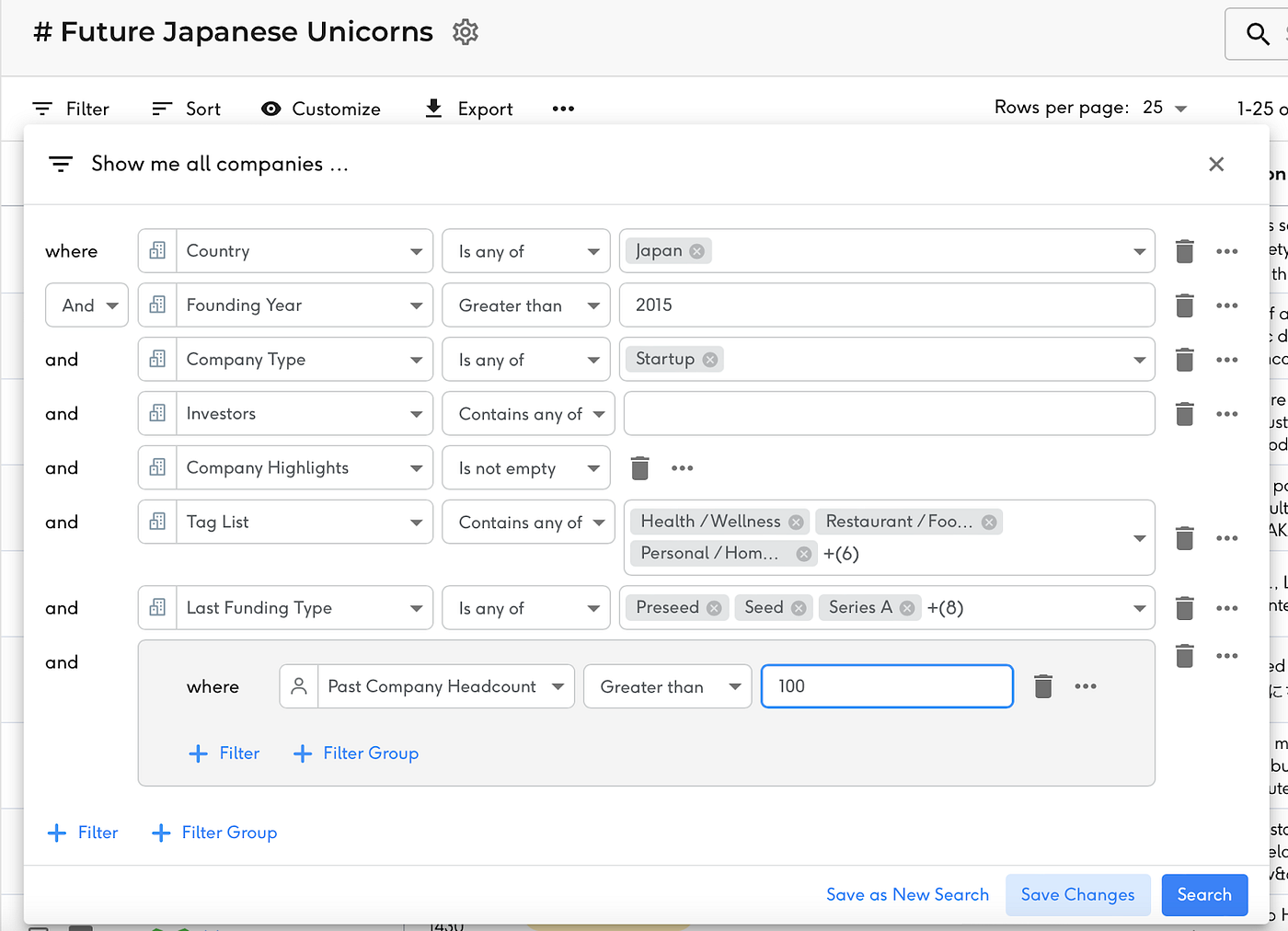Viewport: 1288px width, 931px height.
Task: Open Customize columns option
Action: (x=321, y=109)
